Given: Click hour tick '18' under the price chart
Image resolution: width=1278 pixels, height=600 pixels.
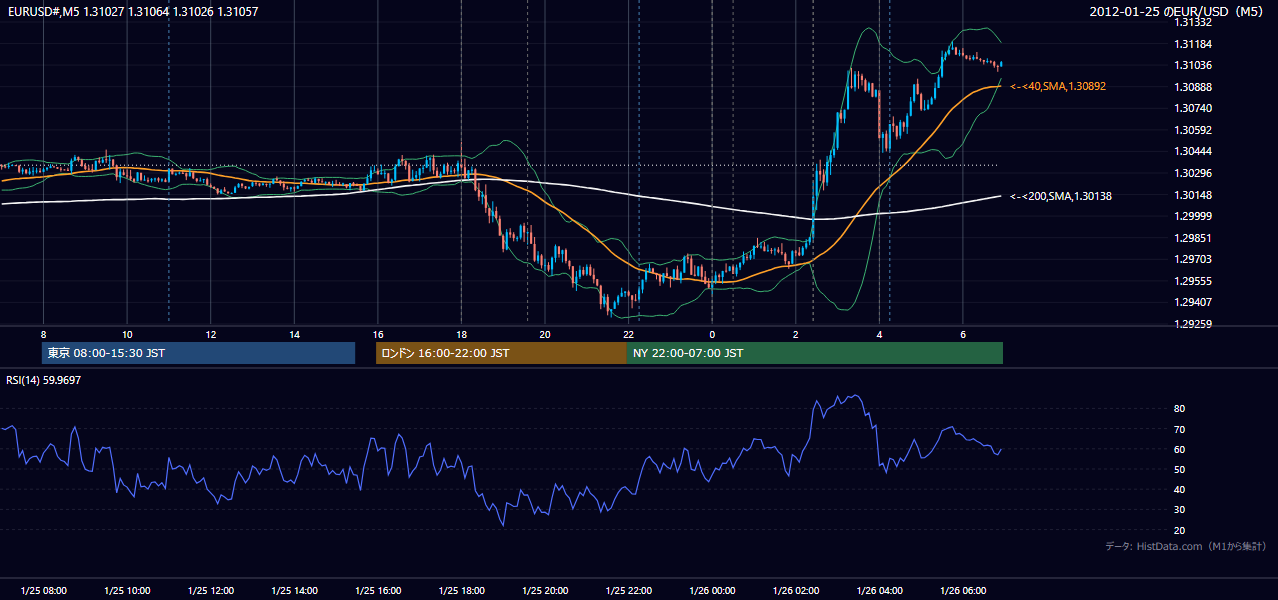Looking at the screenshot, I should [x=461, y=334].
